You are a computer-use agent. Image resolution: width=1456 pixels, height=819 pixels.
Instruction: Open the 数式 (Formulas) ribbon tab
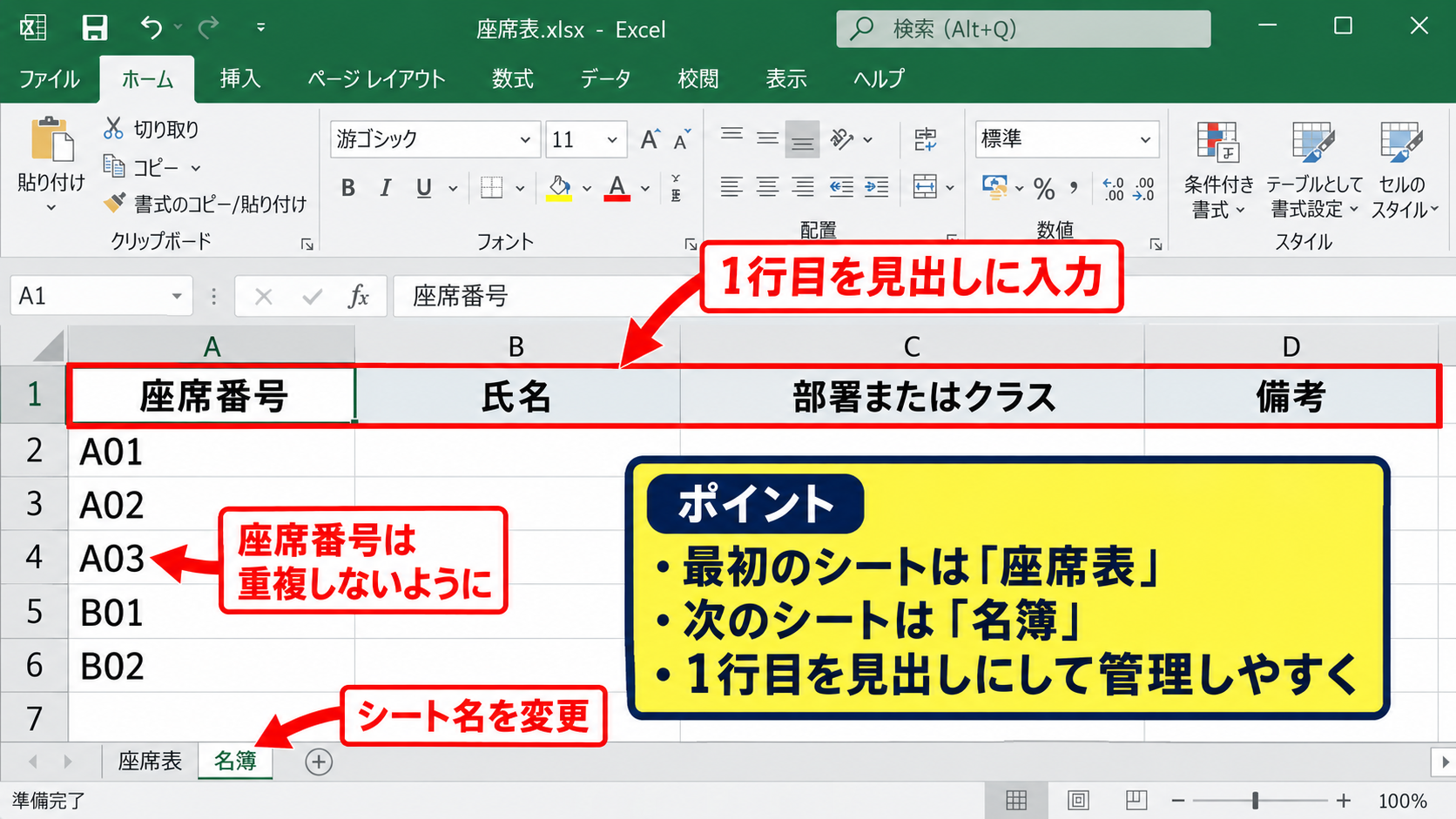pos(513,78)
